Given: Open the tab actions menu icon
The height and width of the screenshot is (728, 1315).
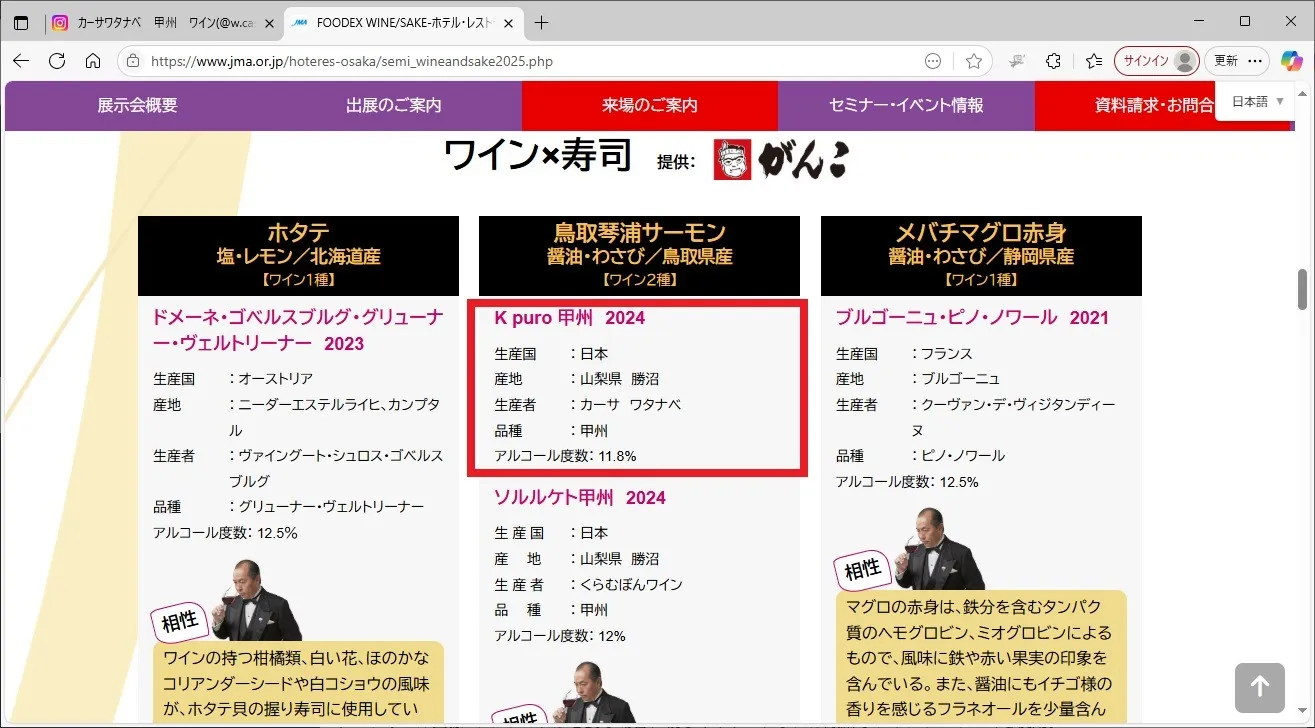Looking at the screenshot, I should [21, 22].
